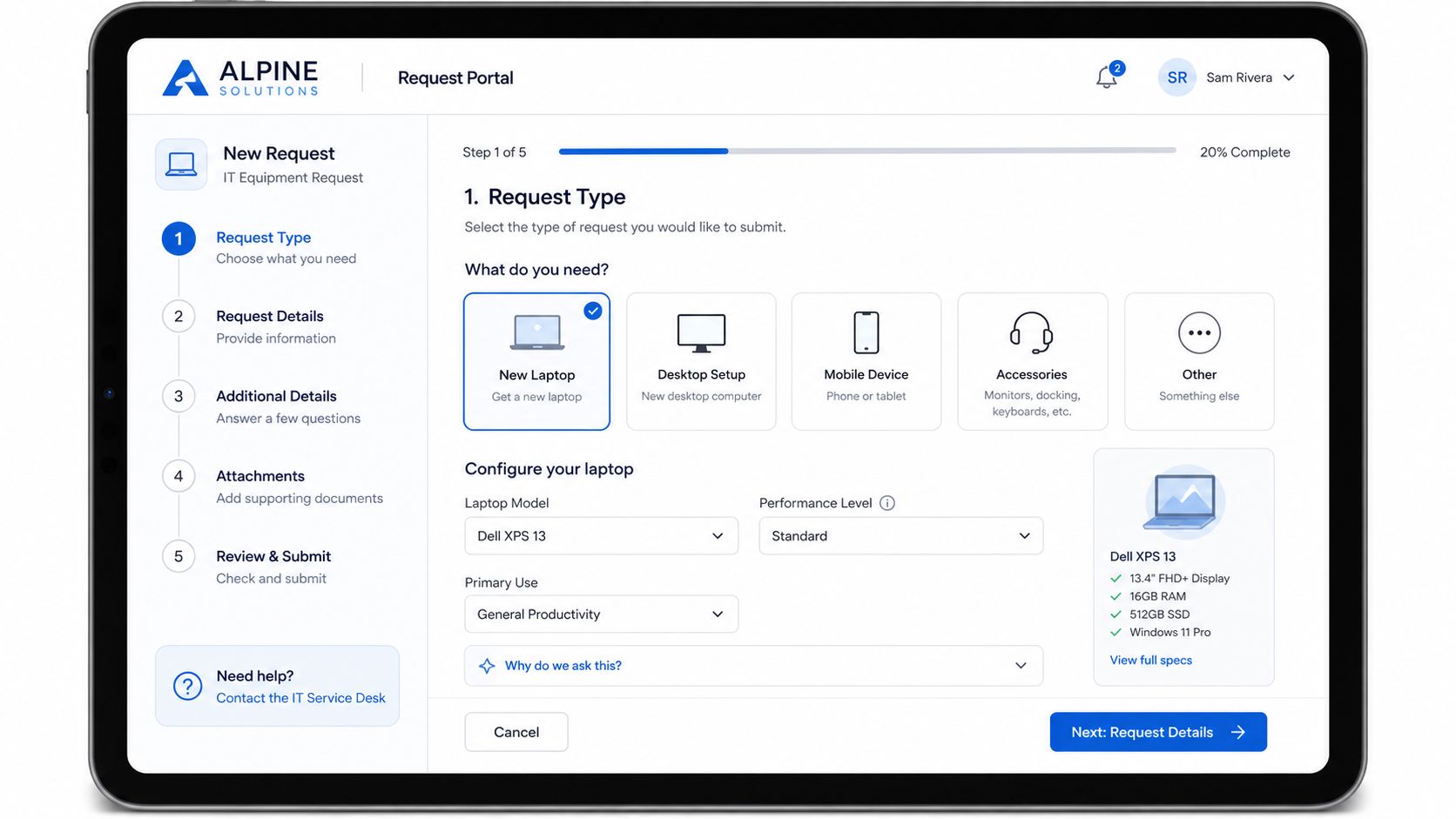The image size is (1456, 819).
Task: Select the New Laptop option label
Action: tap(537, 375)
